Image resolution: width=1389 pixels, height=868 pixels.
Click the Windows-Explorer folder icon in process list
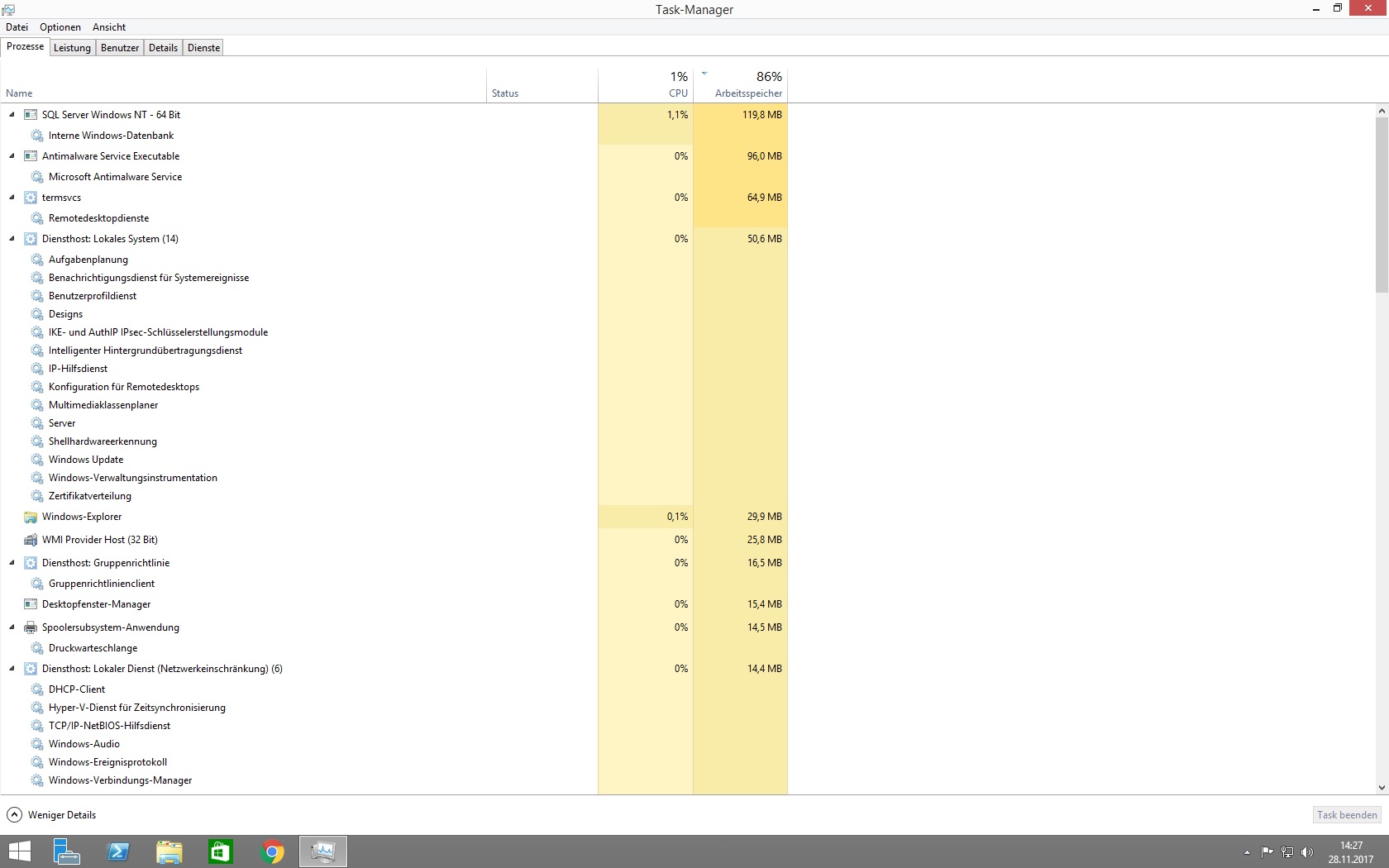(x=31, y=517)
